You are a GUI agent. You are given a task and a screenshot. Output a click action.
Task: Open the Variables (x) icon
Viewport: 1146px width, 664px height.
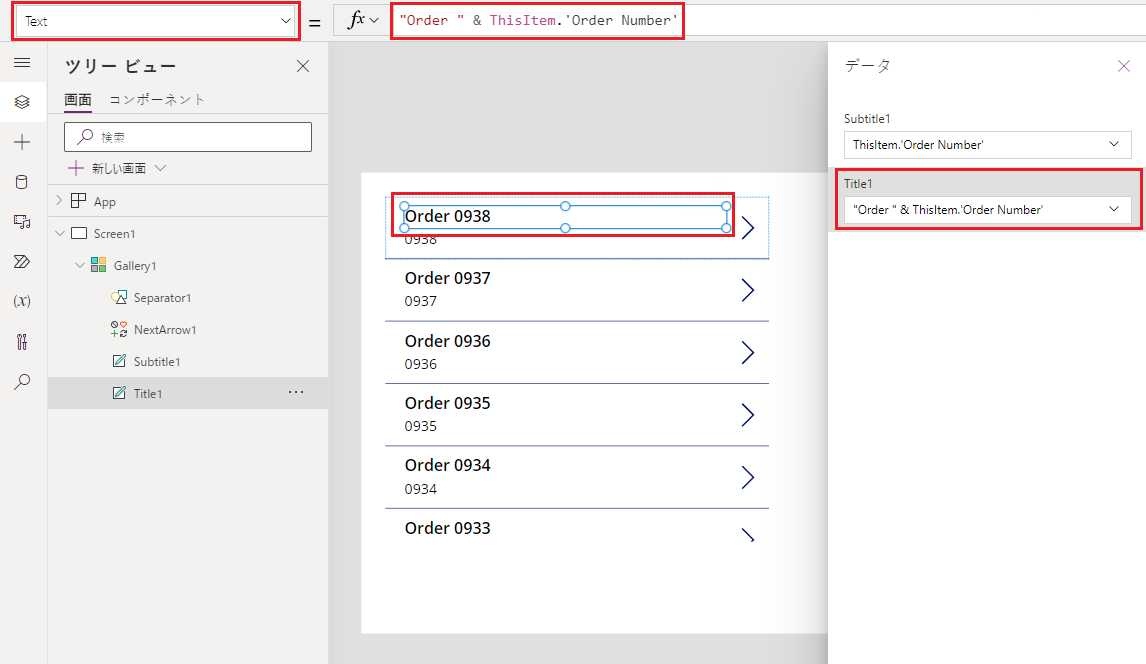click(22, 301)
